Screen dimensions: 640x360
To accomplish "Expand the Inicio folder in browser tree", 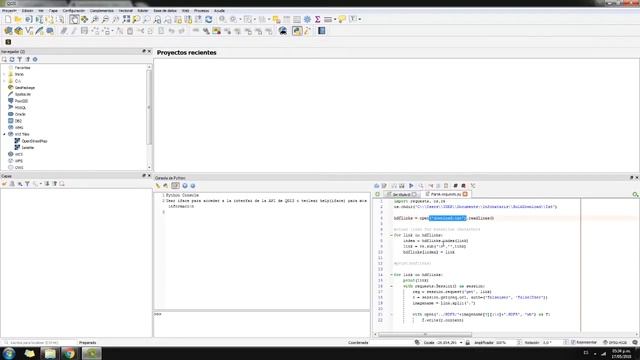I will [x=4, y=74].
